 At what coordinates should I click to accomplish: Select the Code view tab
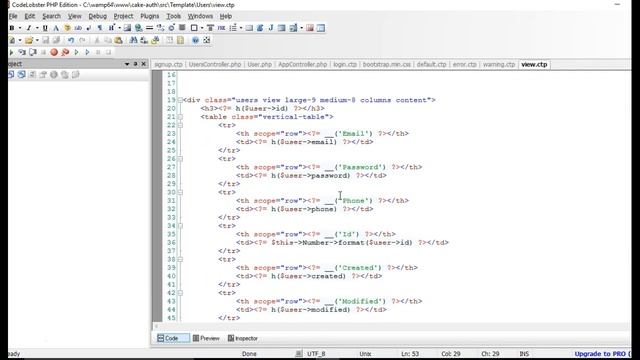(x=172, y=338)
